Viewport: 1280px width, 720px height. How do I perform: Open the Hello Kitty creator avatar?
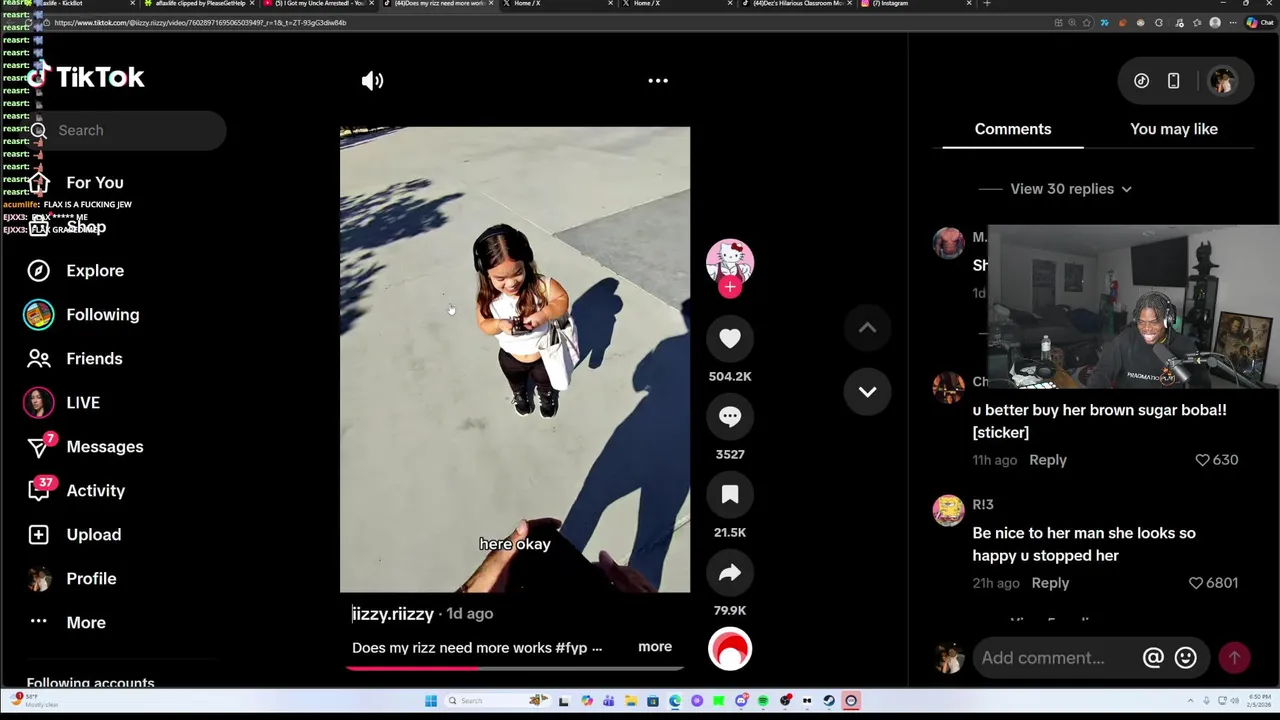(x=730, y=261)
